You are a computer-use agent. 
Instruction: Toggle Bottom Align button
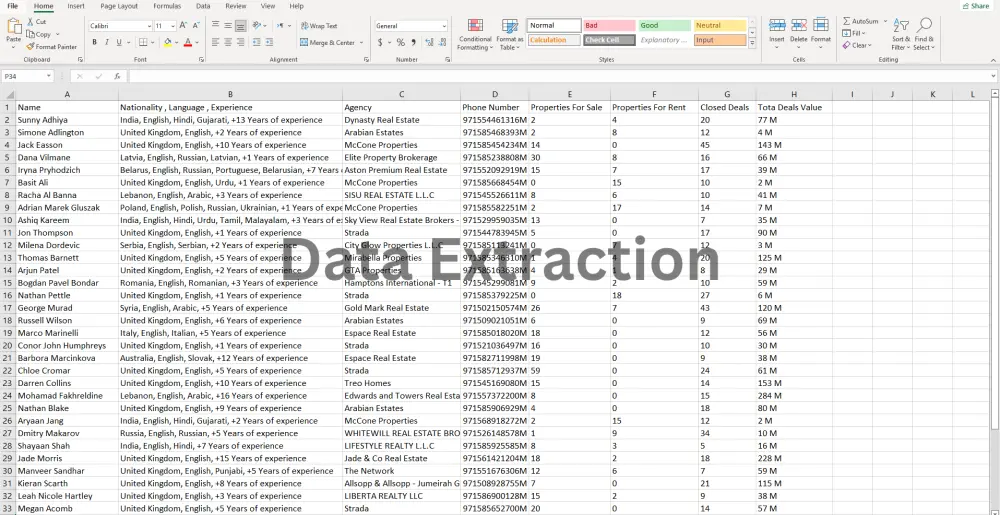[x=240, y=25]
